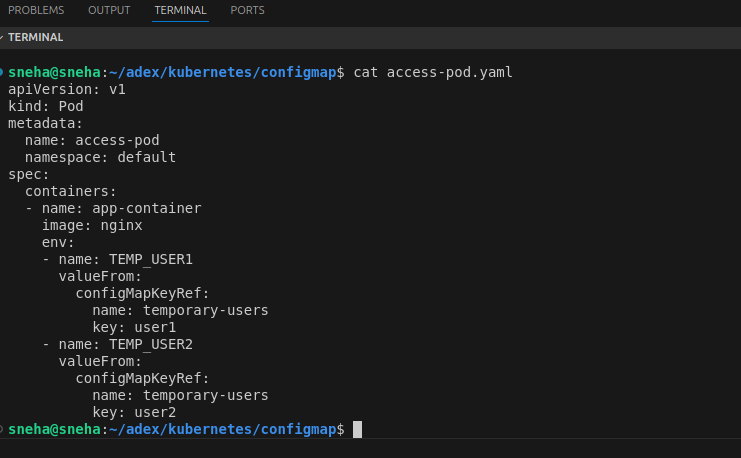This screenshot has width=741, height=458.
Task: Click the image: nginx line
Action: click(92, 226)
